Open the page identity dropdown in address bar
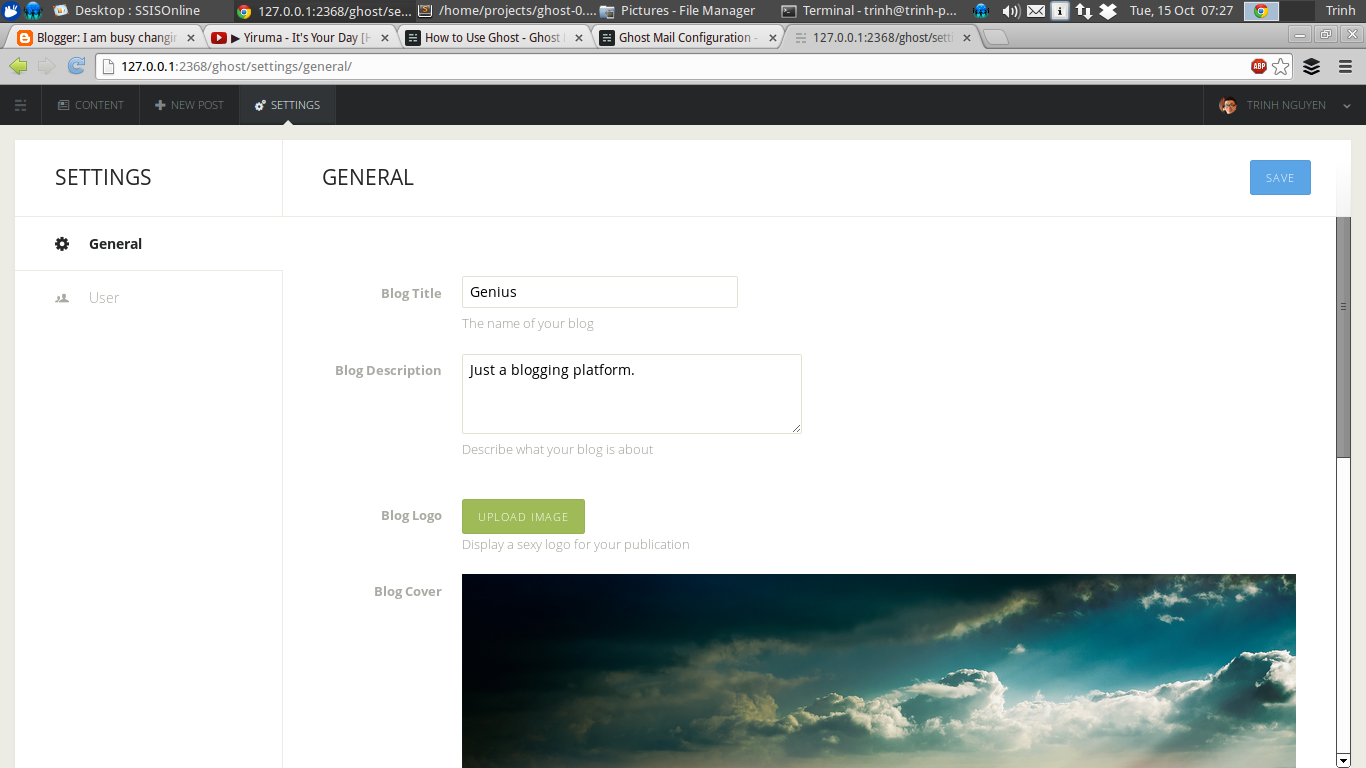The image size is (1366, 768). click(x=107, y=67)
